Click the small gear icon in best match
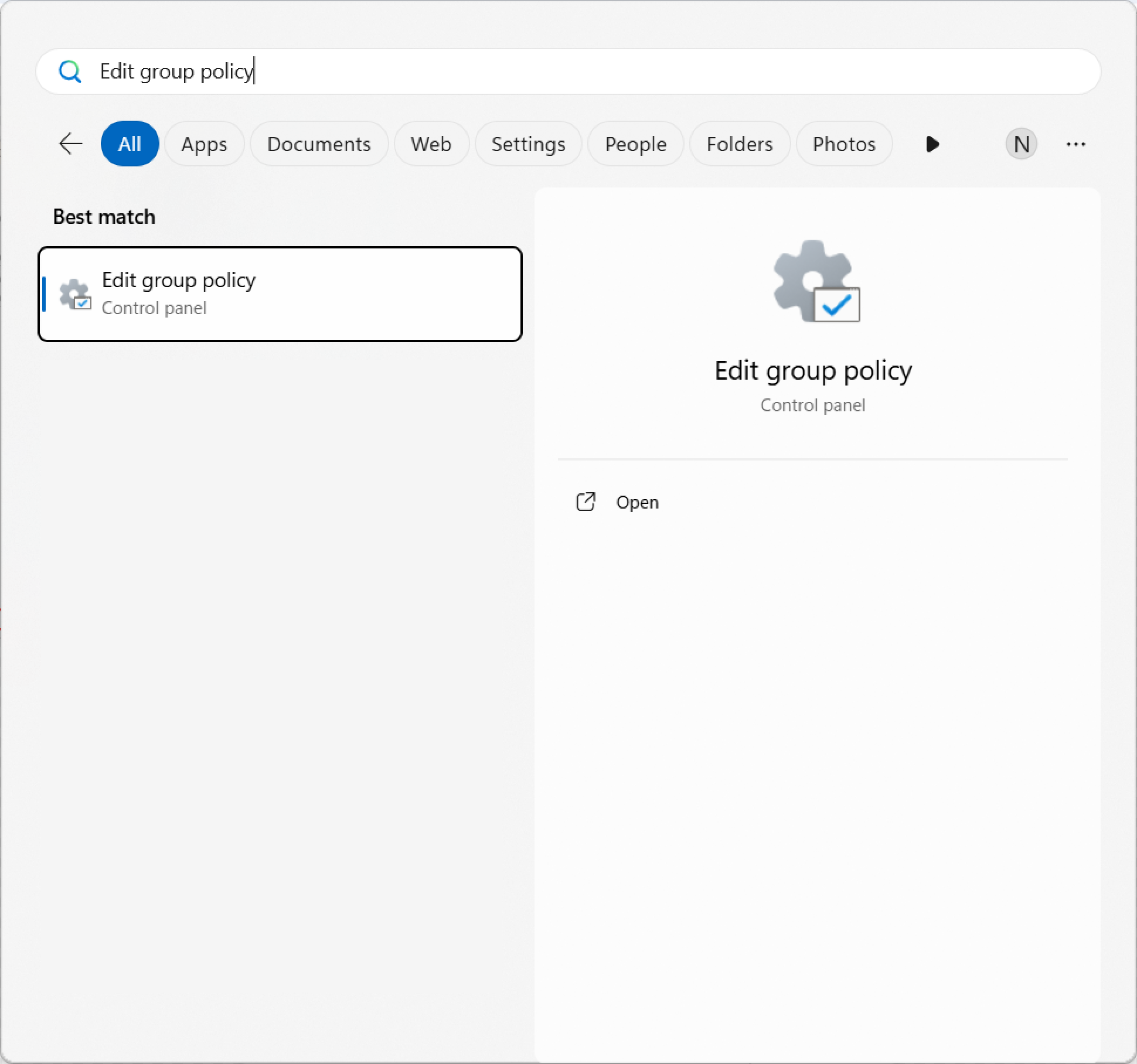Viewport: 1137px width, 1064px height. coord(75,294)
